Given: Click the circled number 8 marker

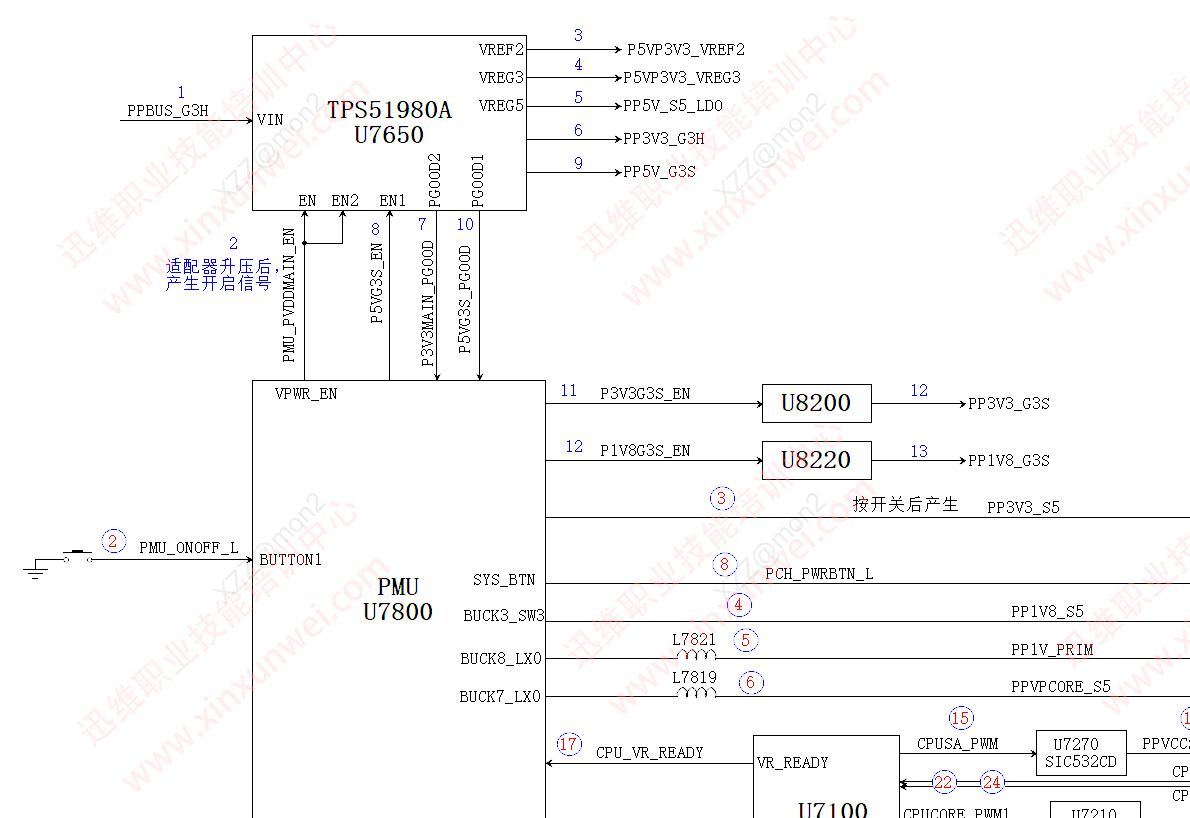Looking at the screenshot, I should click(x=725, y=564).
